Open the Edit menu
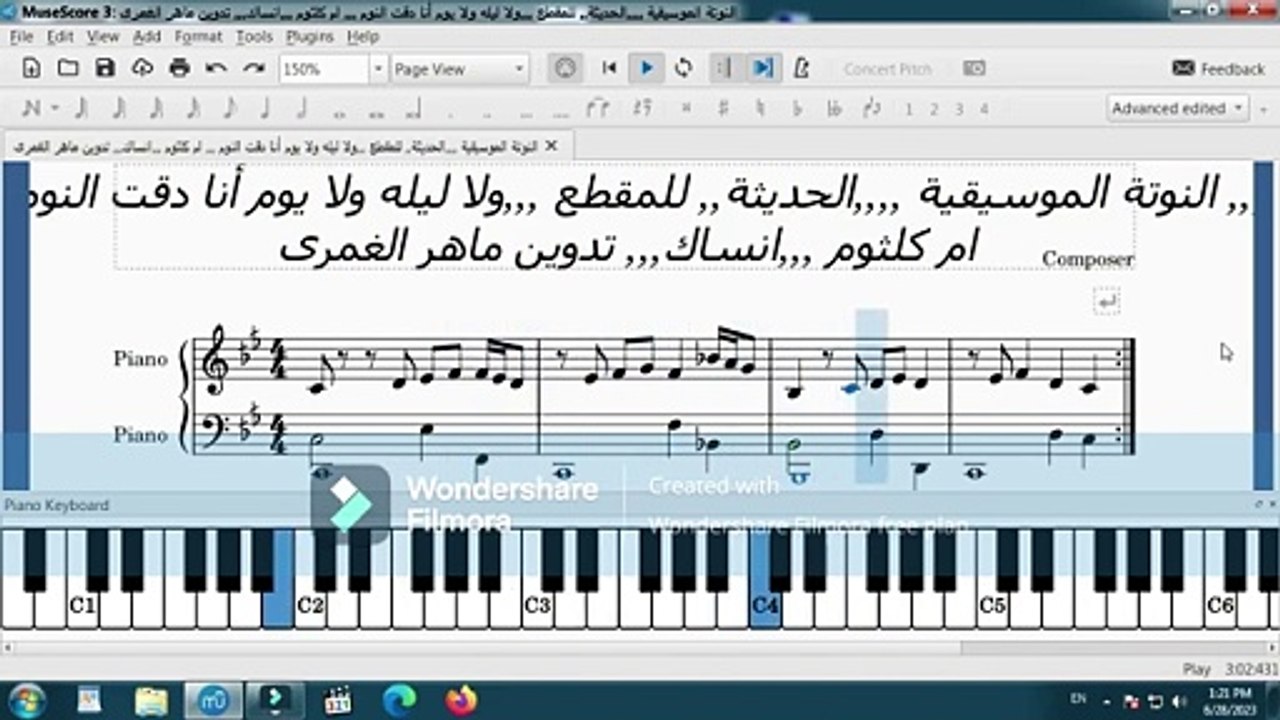Screen dimensions: 1280x720 click(x=60, y=36)
